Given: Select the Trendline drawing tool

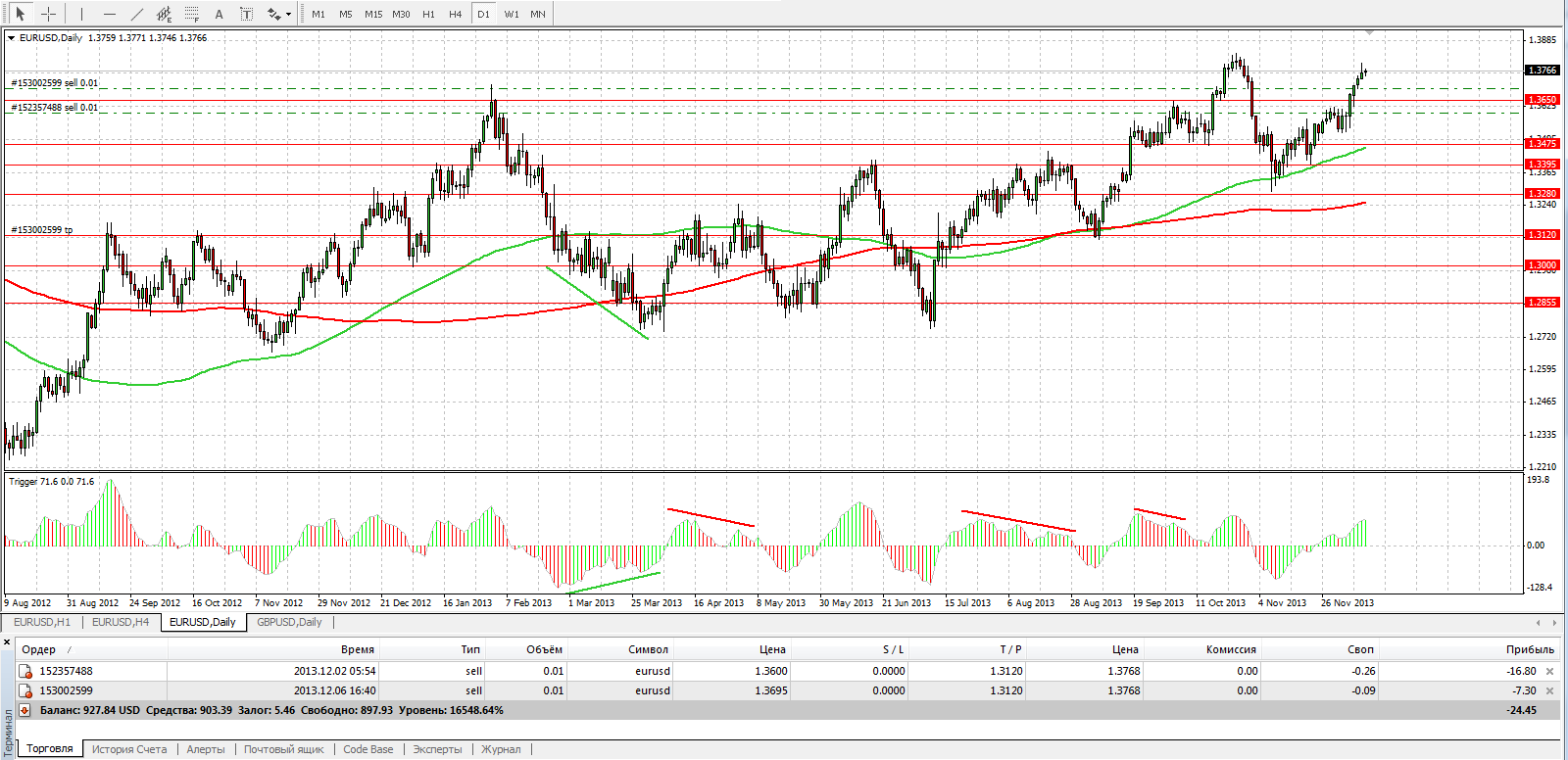Looking at the screenshot, I should tap(136, 14).
